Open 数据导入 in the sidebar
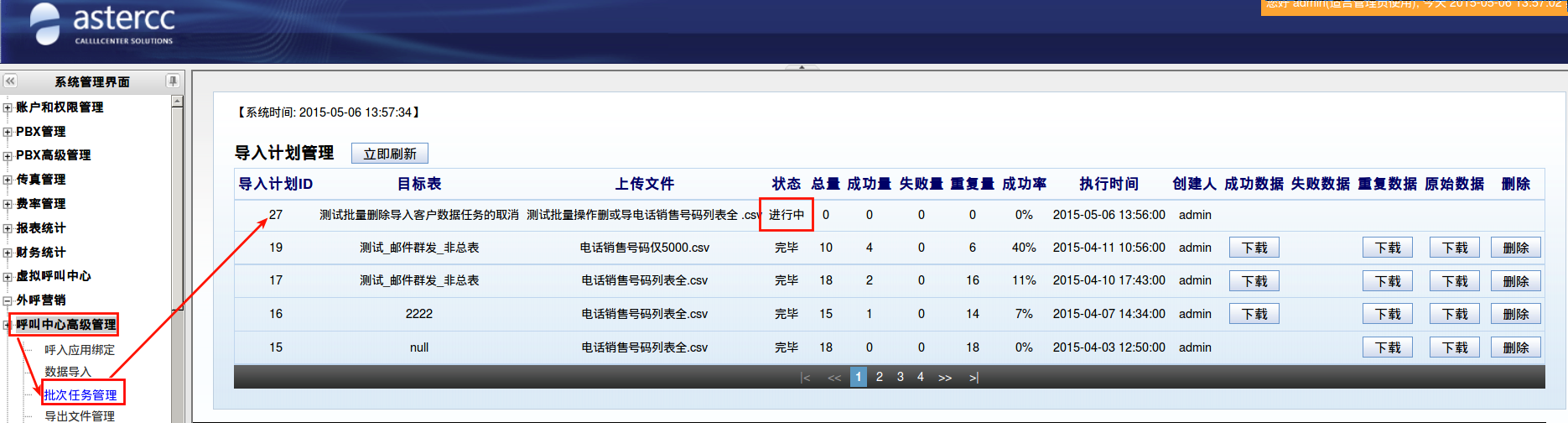This screenshot has height=423, width=1568. click(68, 371)
